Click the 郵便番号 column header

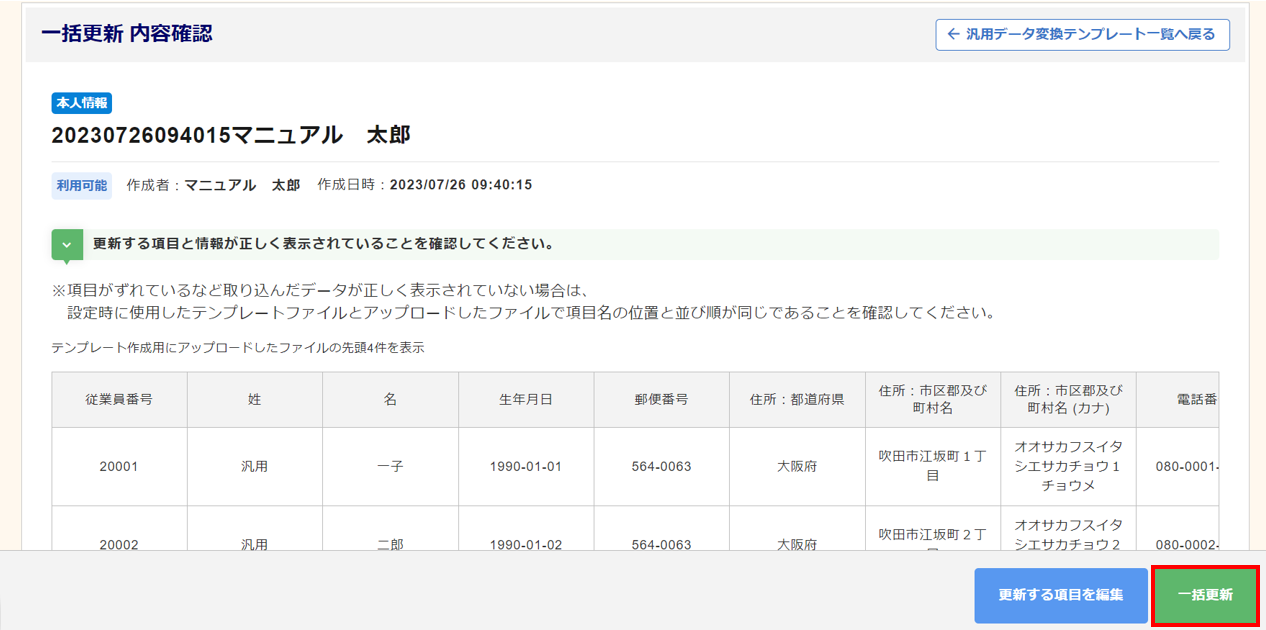click(x=662, y=400)
